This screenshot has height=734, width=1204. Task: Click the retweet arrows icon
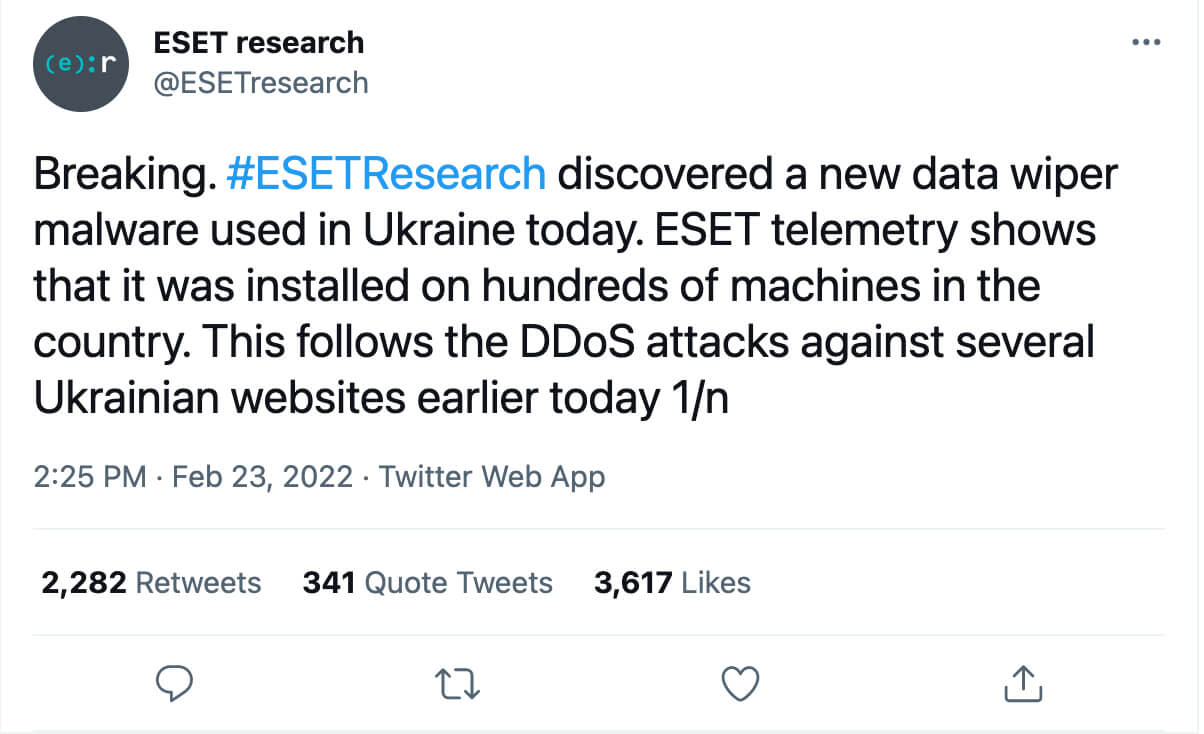point(459,684)
